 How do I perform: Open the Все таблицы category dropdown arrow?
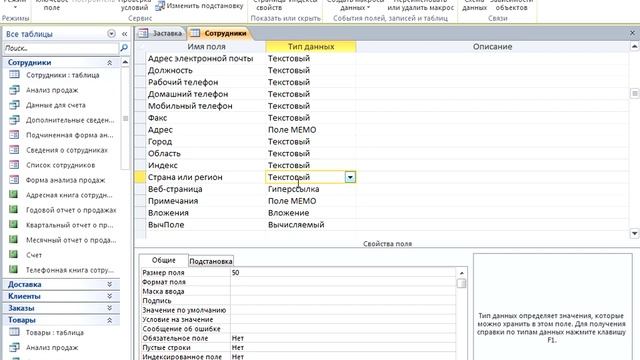(111, 34)
